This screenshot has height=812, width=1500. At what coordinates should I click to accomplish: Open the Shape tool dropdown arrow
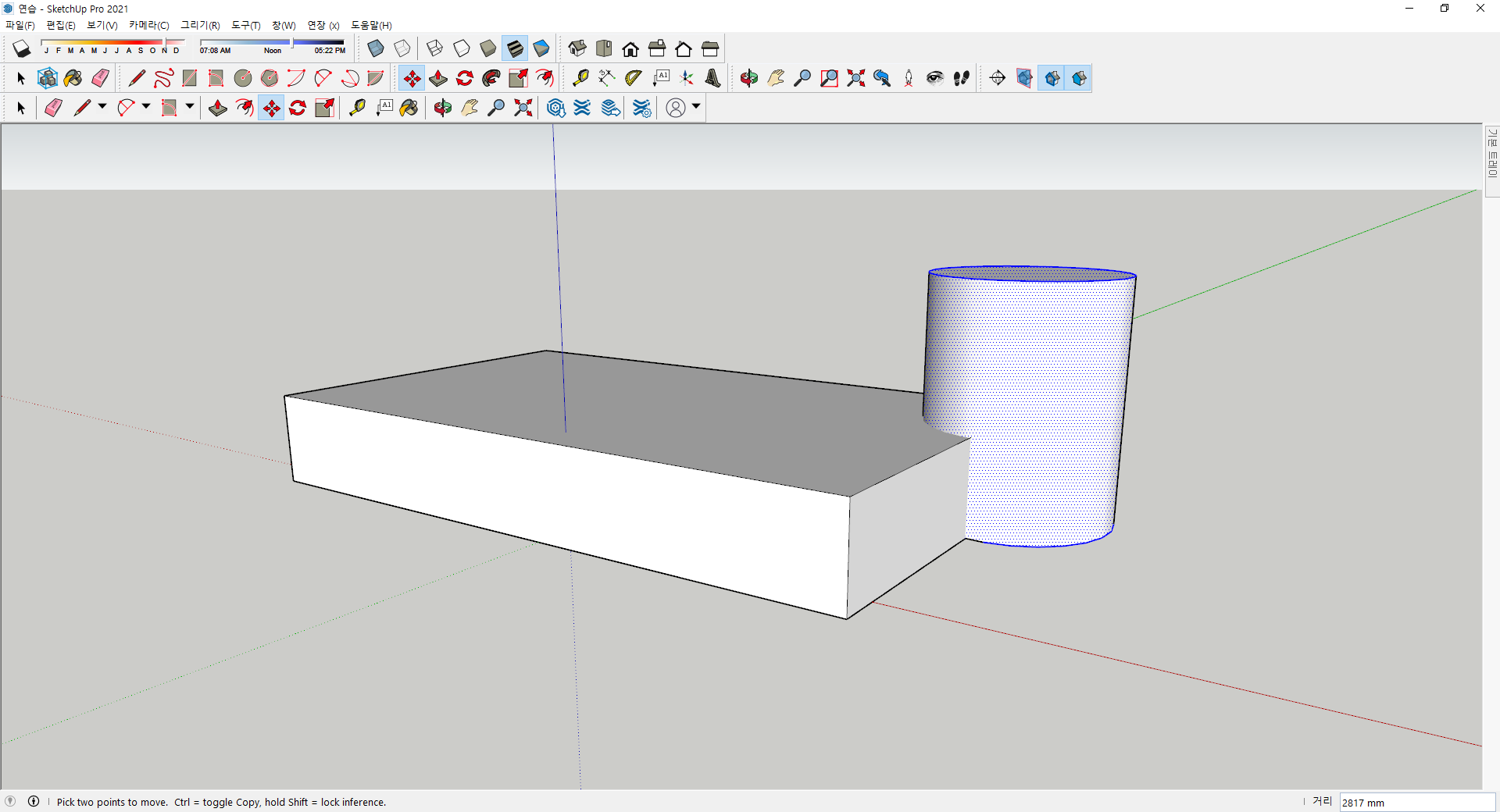[x=190, y=107]
